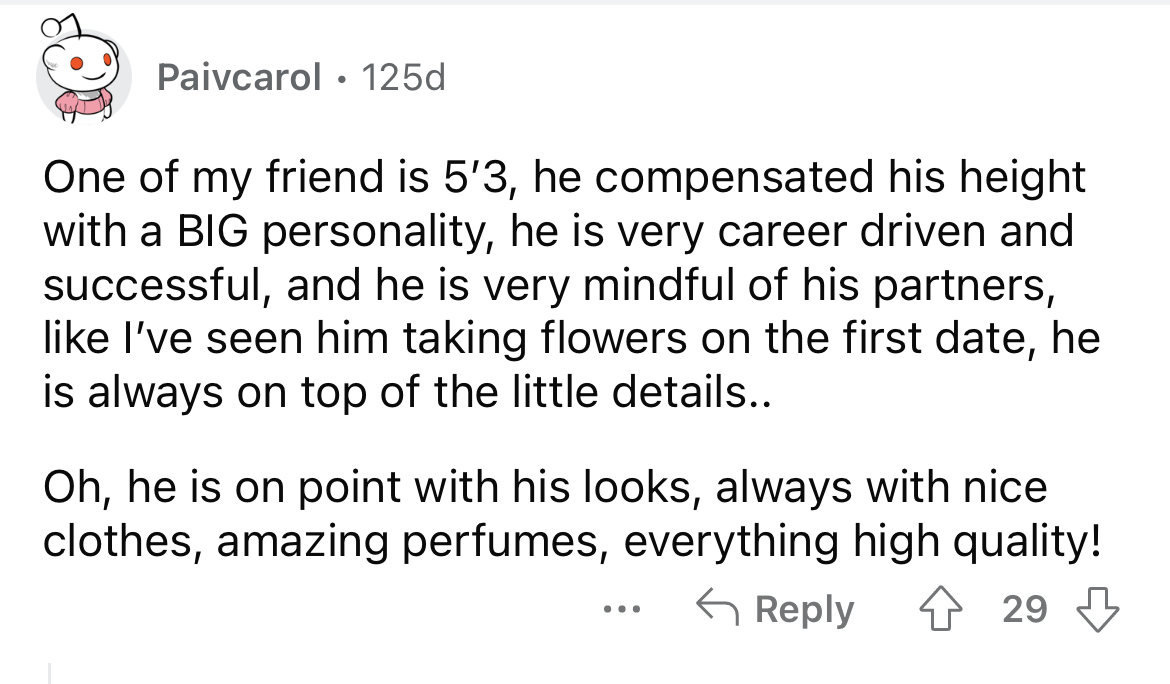
Task: Click the Reply button label
Action: click(804, 610)
